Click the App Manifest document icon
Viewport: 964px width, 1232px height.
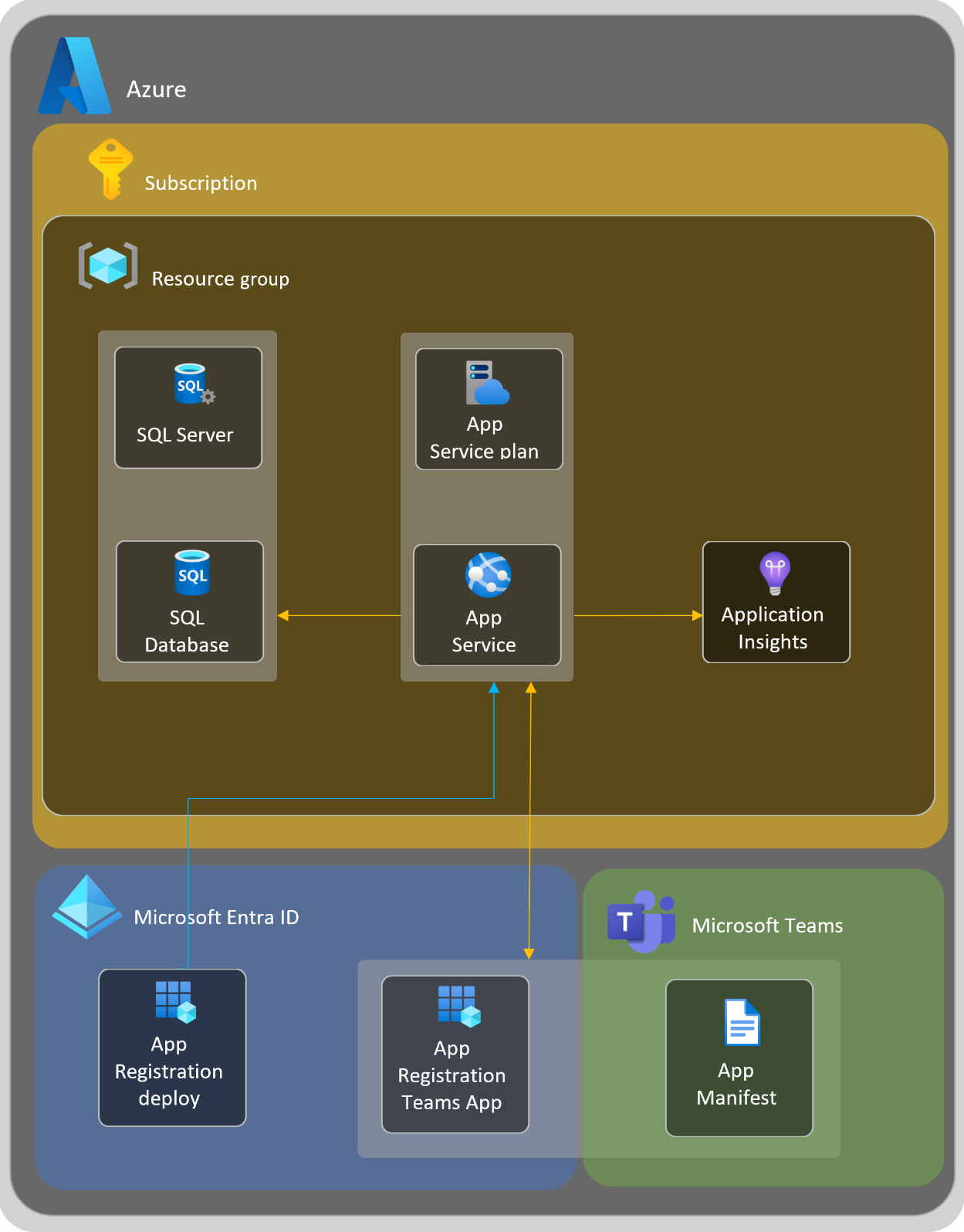(742, 1022)
